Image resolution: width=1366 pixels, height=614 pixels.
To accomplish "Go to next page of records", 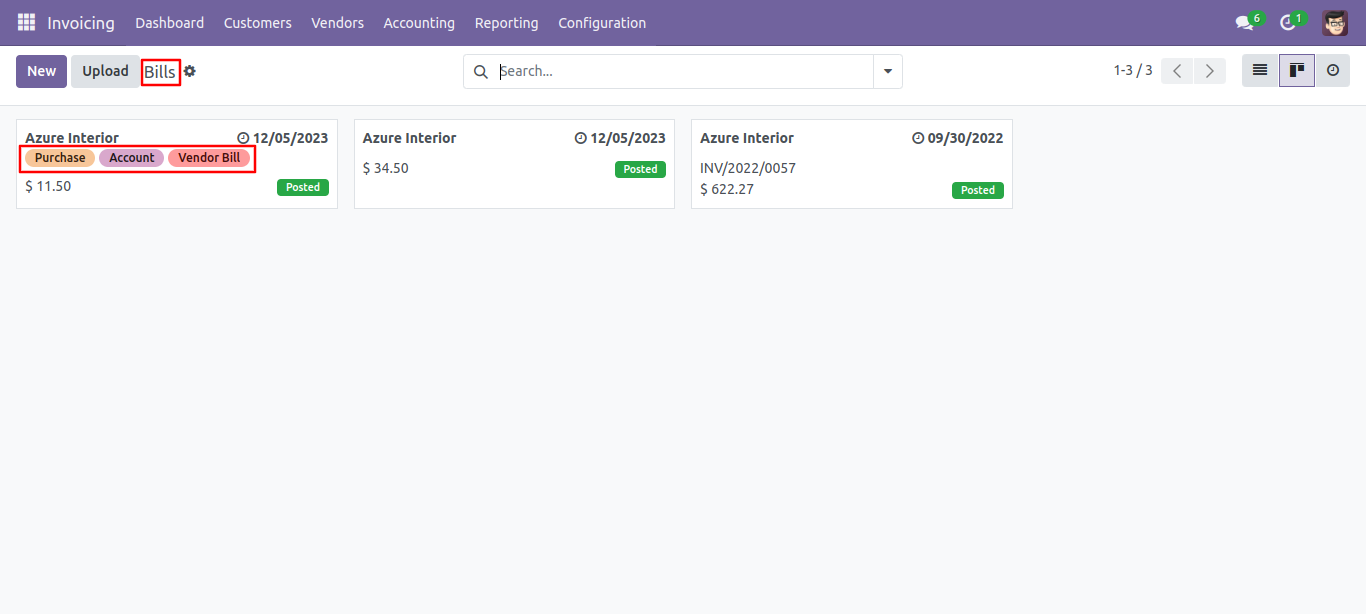I will 1210,71.
